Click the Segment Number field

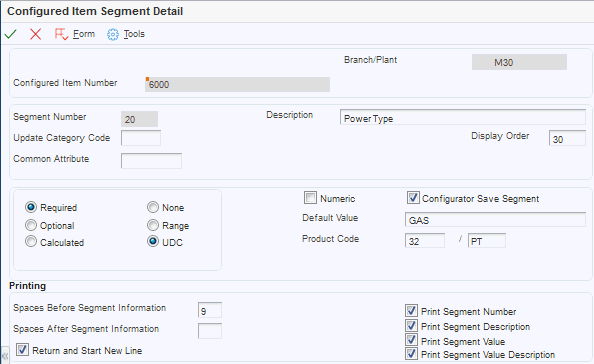pyautogui.click(x=139, y=119)
